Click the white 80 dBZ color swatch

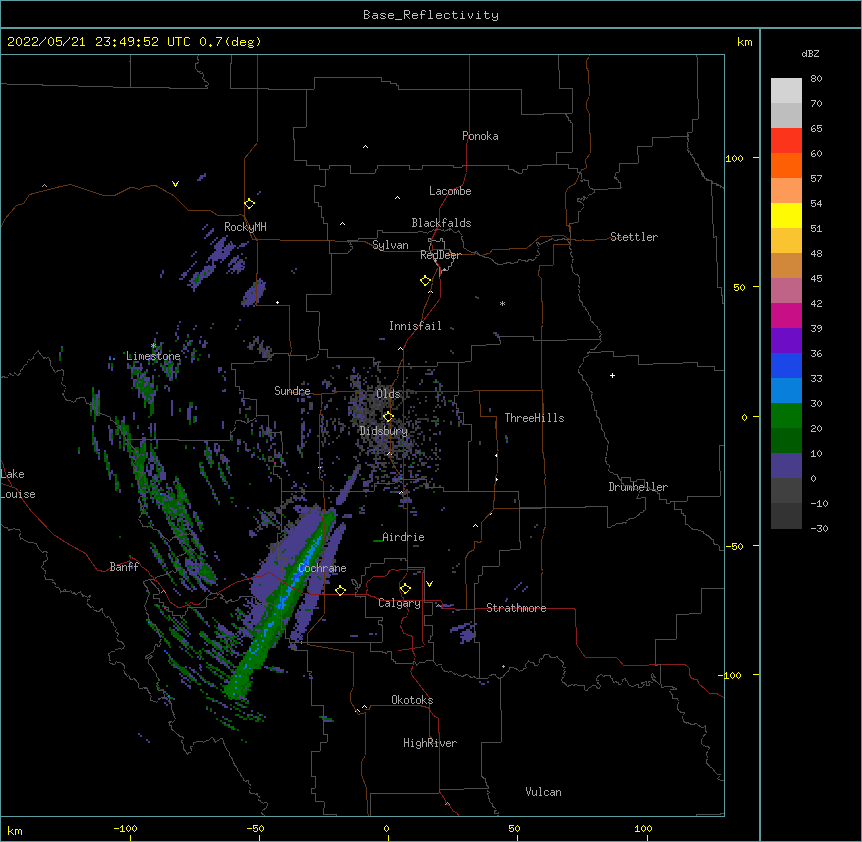[x=786, y=91]
